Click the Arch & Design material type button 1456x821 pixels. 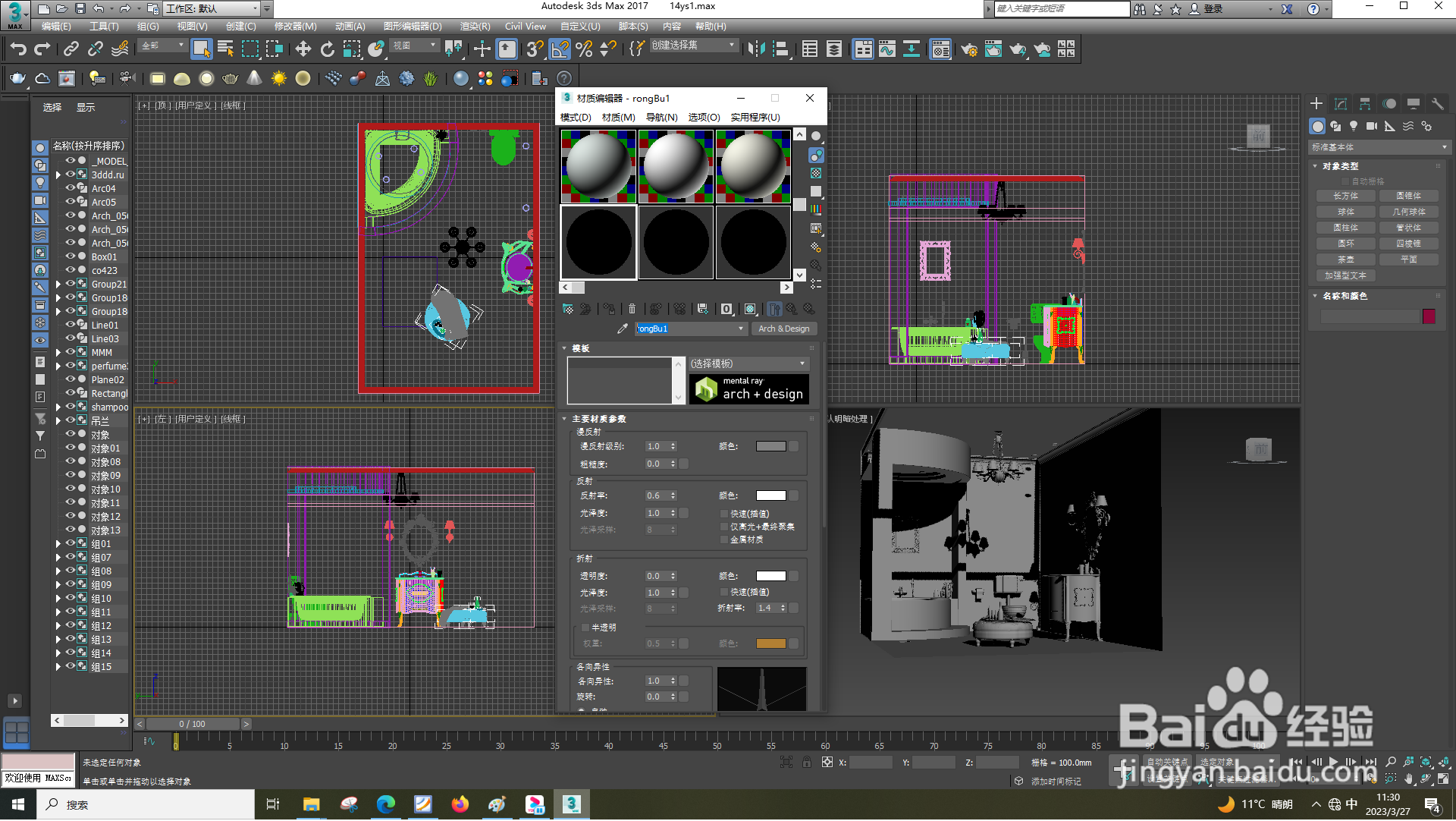(783, 329)
